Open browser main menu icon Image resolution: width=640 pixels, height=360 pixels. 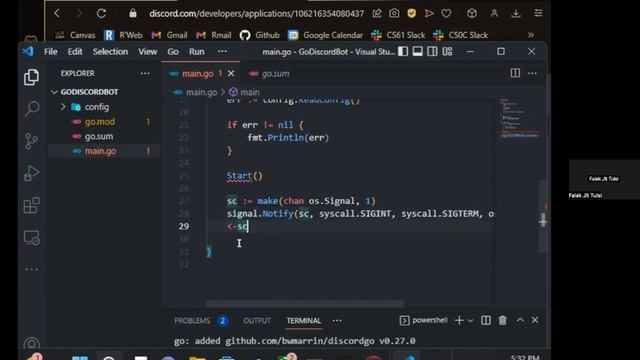click(x=538, y=13)
